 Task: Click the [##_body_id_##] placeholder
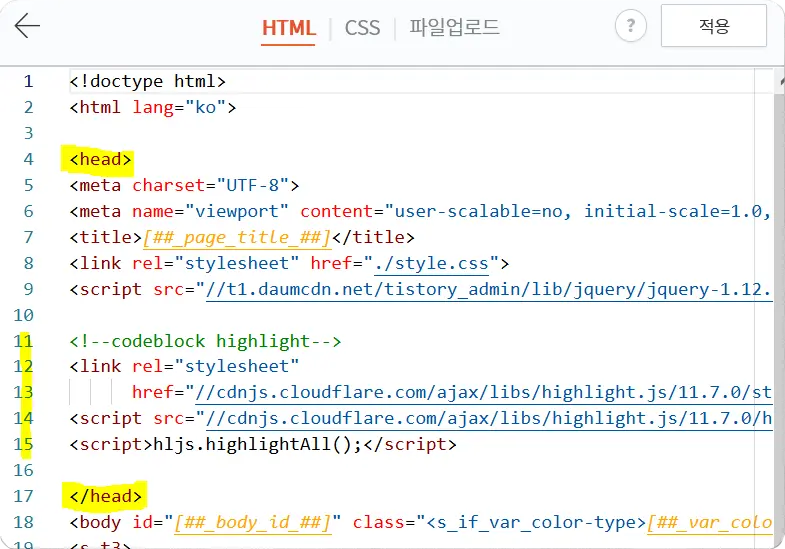pyautogui.click(x=253, y=522)
